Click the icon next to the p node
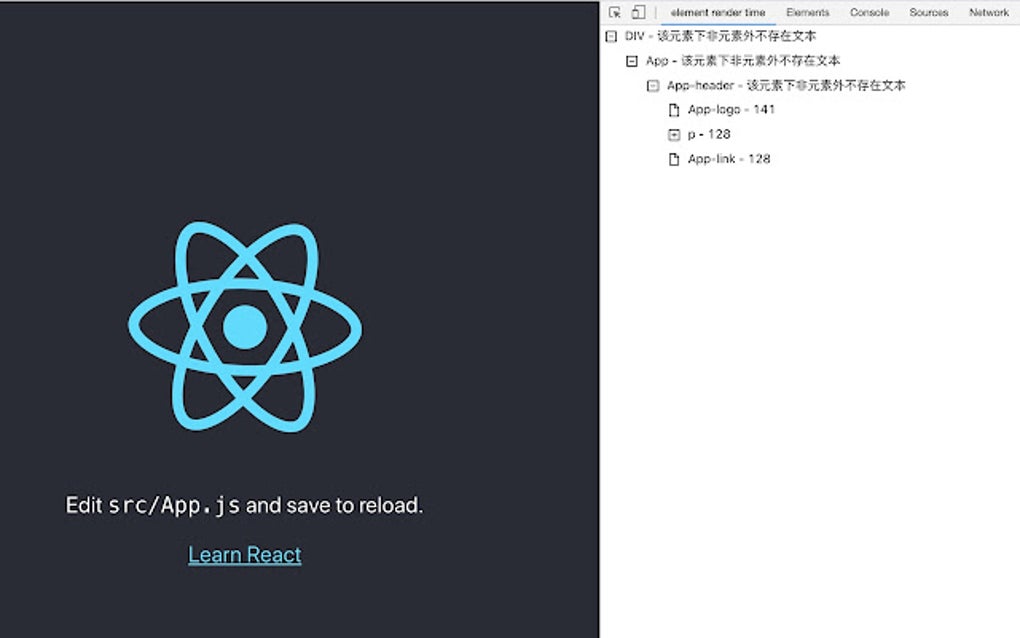 coord(674,134)
